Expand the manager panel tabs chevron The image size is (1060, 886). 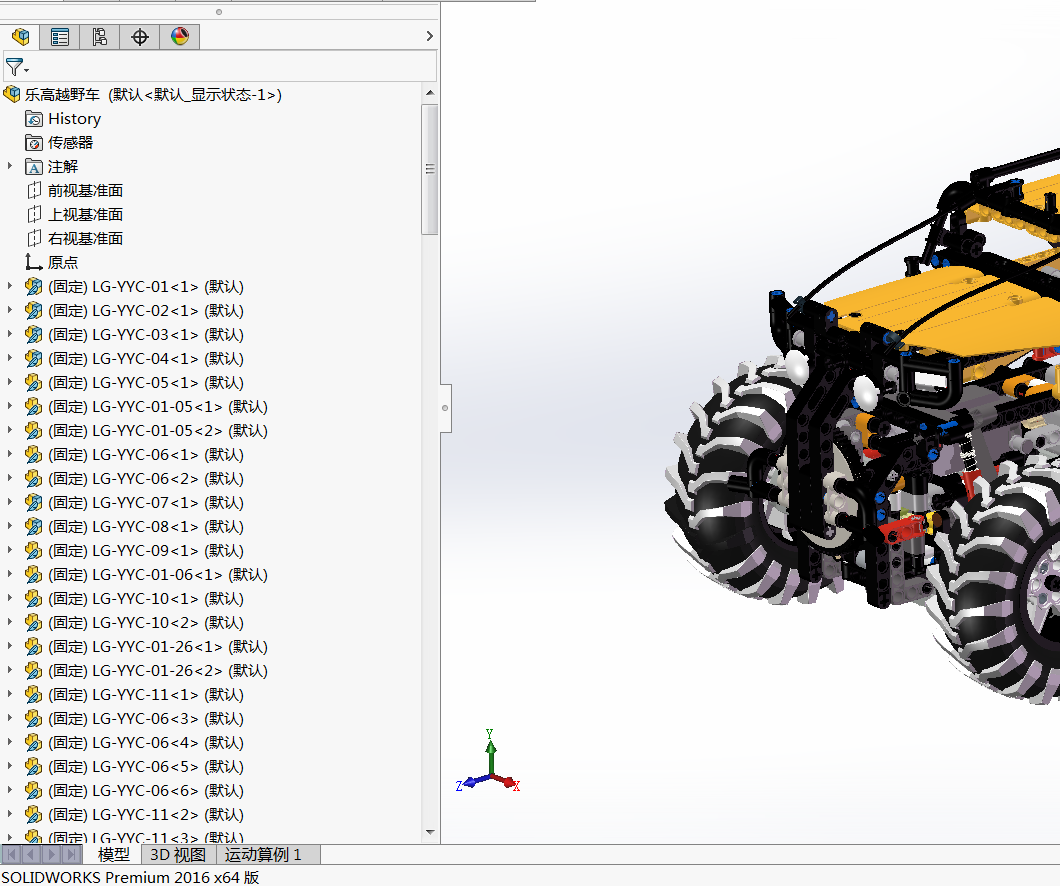click(429, 36)
